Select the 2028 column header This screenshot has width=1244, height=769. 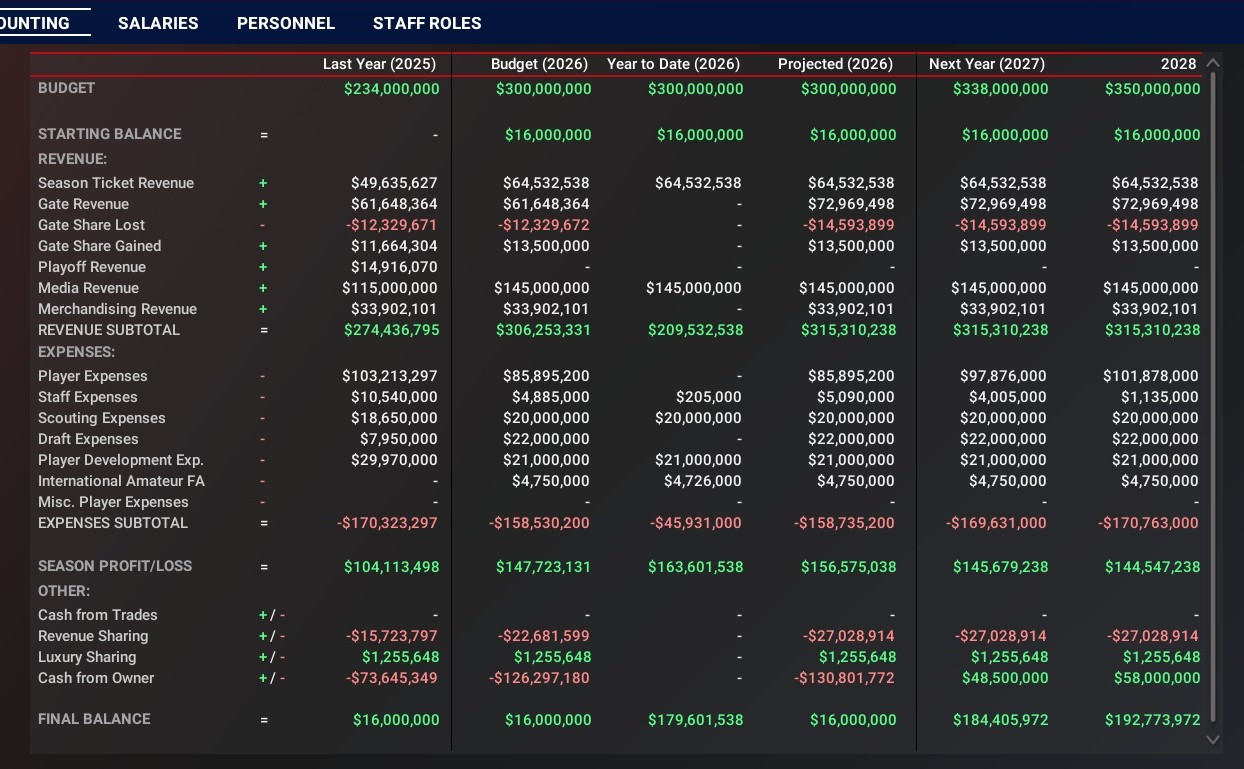(x=1178, y=64)
